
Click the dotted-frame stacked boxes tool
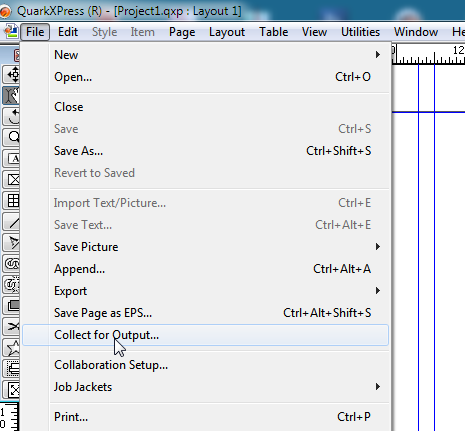tap(12, 369)
